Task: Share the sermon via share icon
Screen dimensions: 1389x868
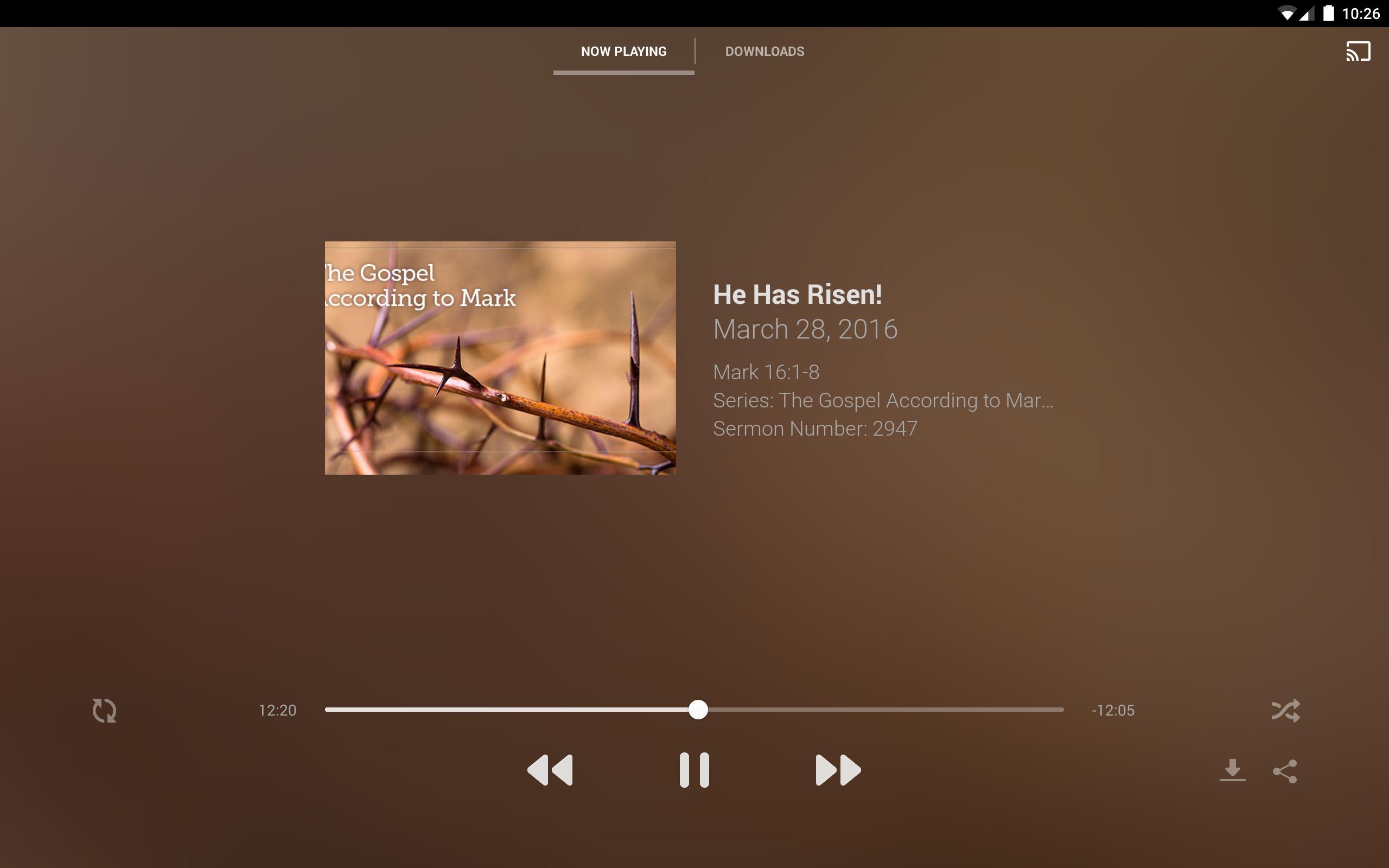Action: pyautogui.click(x=1284, y=771)
